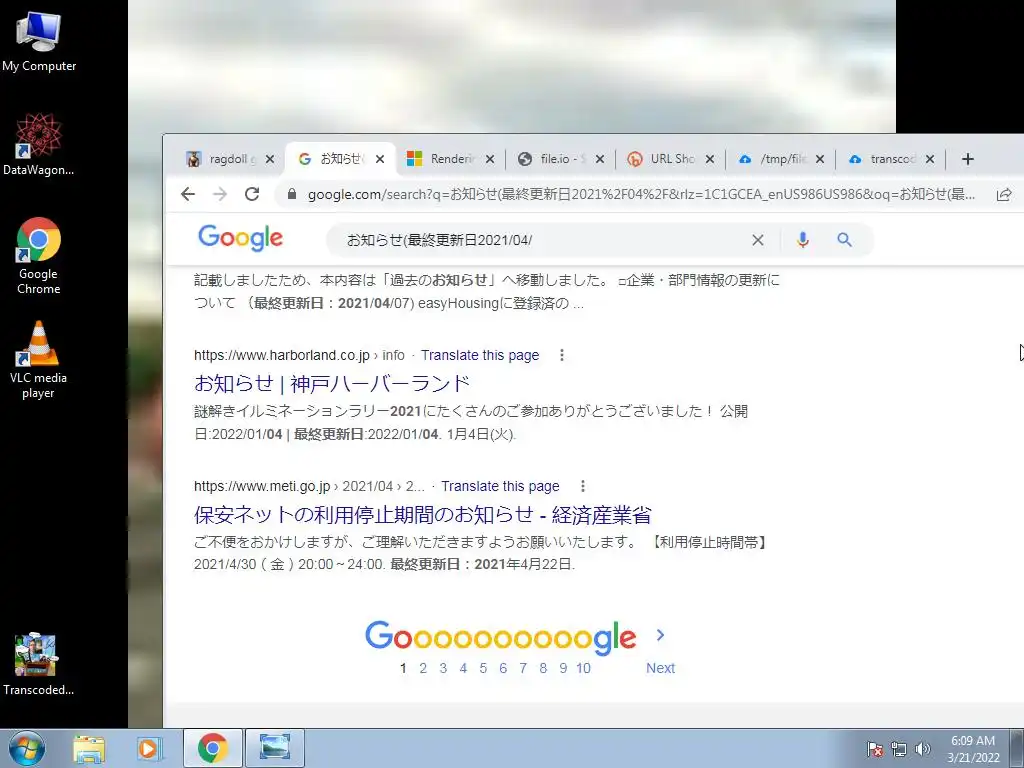Image resolution: width=1024 pixels, height=768 pixels.
Task: Go to results page 9
Action: (x=563, y=668)
